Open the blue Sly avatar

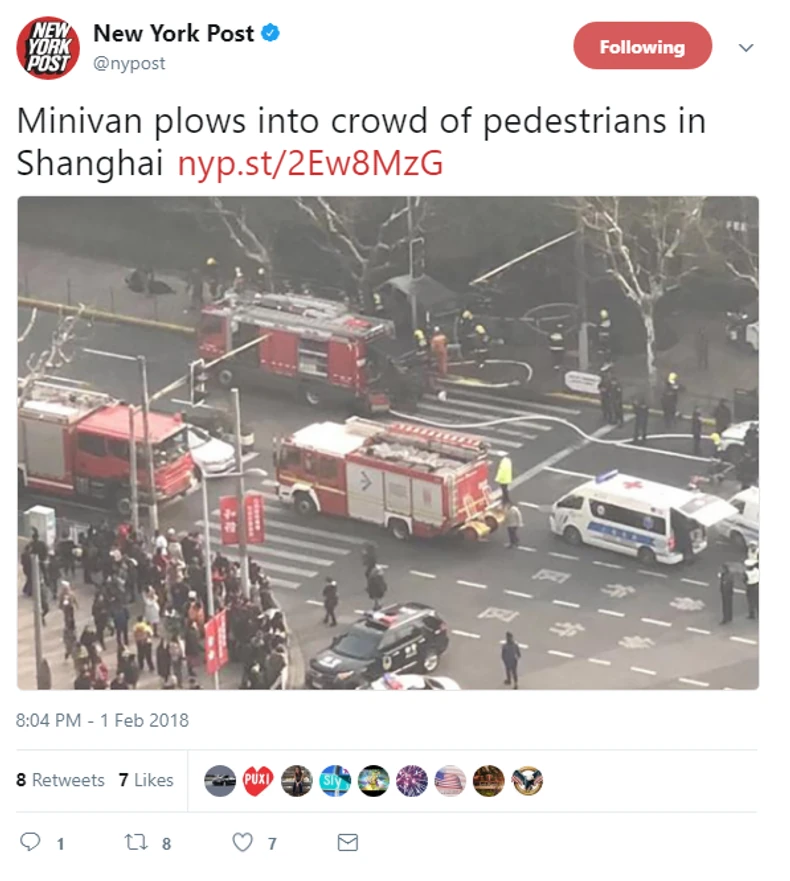[335, 780]
